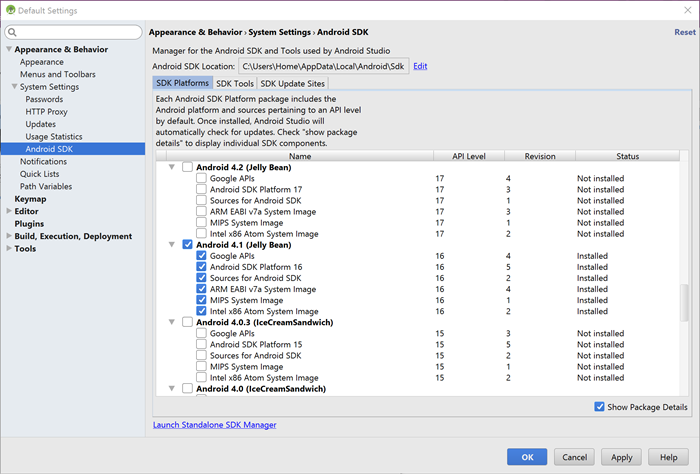Click the Android SDK Location path field
This screenshot has height=474, width=700.
(x=324, y=67)
